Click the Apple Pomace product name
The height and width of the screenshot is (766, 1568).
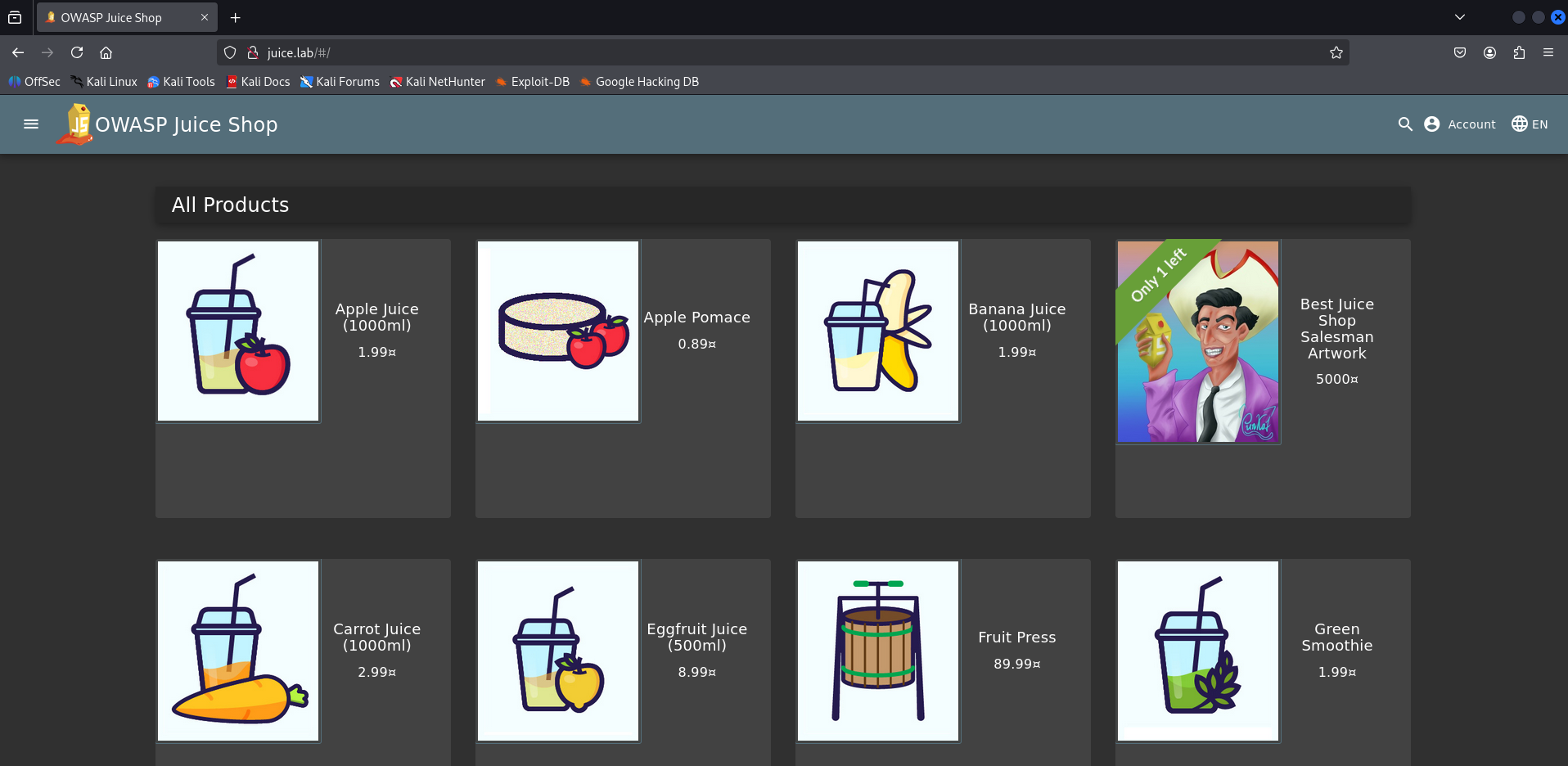696,317
